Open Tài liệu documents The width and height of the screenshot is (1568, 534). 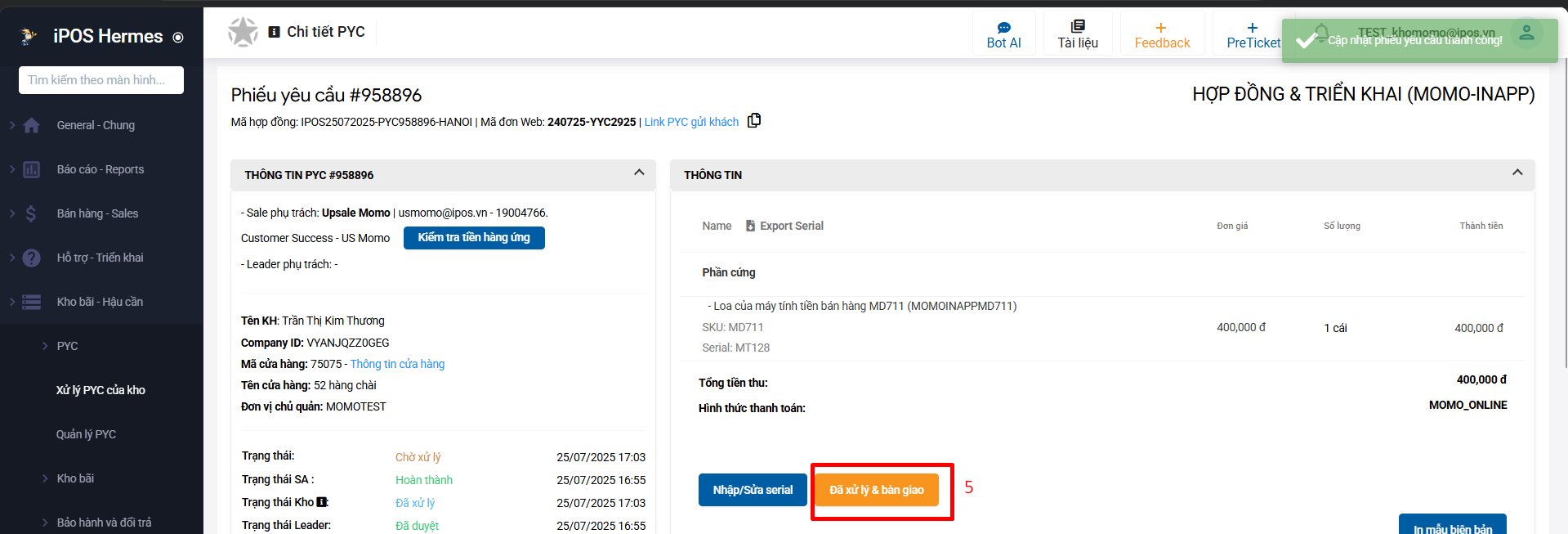[1077, 35]
